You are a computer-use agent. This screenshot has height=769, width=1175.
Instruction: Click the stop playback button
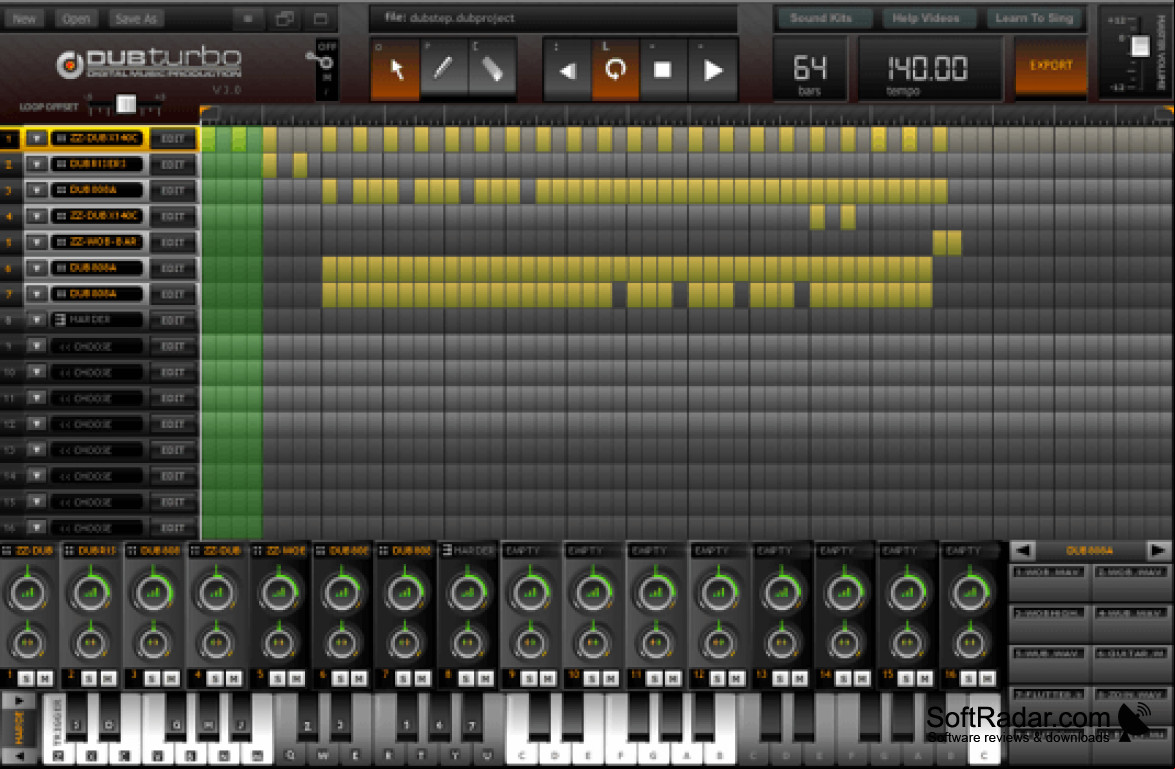point(662,70)
